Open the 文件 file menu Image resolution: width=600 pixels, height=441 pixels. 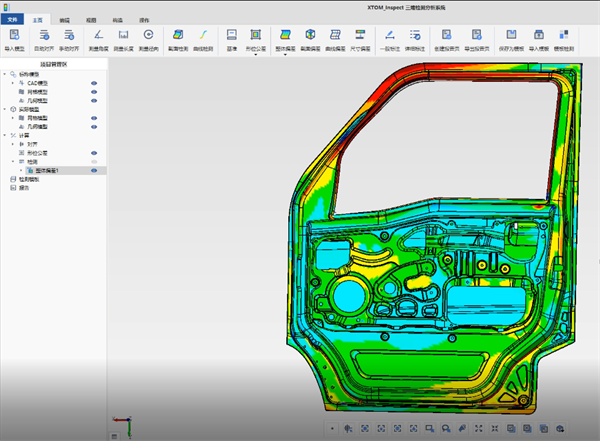tap(12, 19)
